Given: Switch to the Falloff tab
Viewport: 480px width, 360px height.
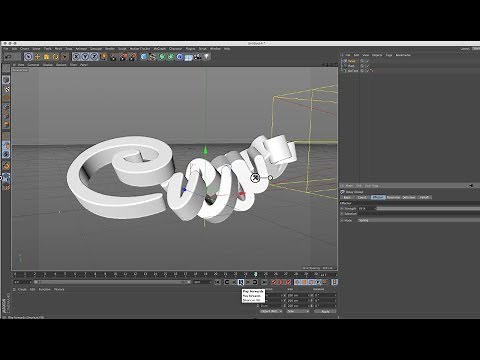Looking at the screenshot, I should (424, 197).
